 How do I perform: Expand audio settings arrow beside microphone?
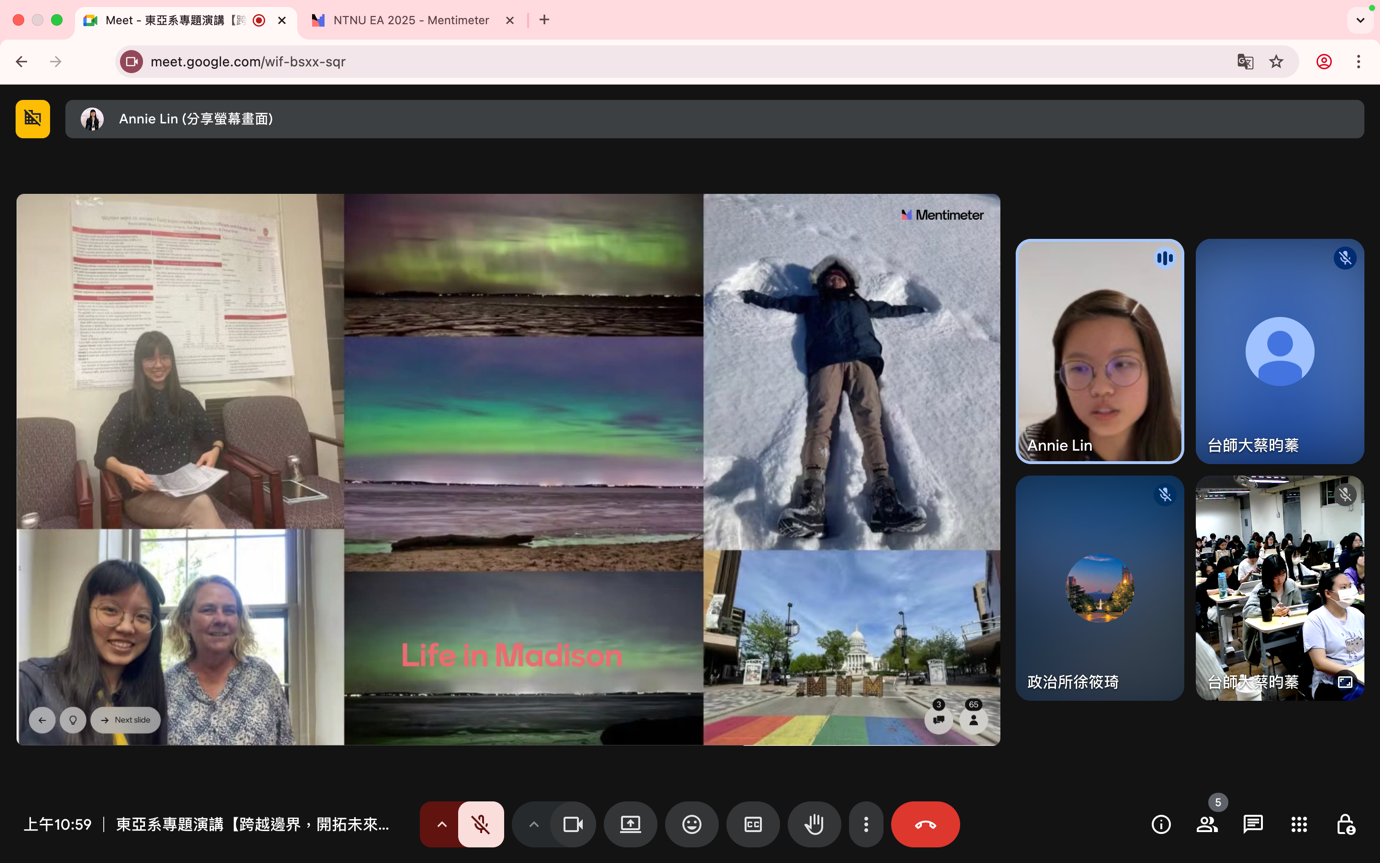[x=441, y=825]
